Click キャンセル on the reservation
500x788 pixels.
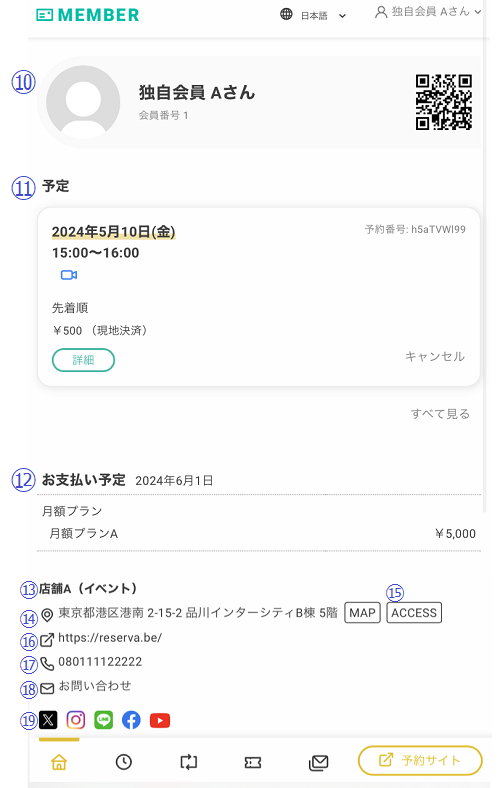435,356
